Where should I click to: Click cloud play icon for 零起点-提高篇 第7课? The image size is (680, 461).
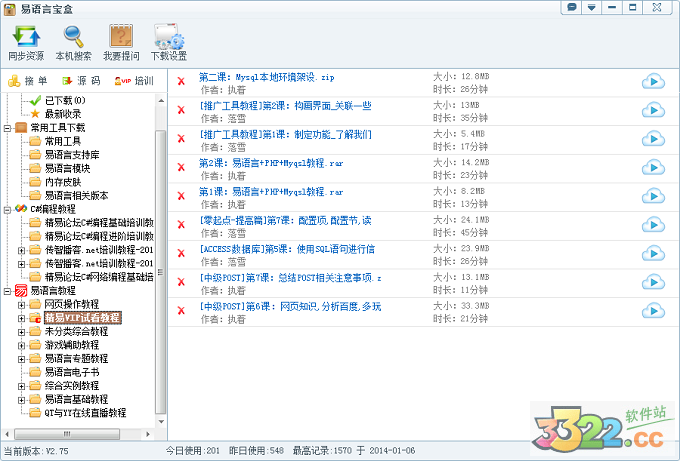[653, 225]
